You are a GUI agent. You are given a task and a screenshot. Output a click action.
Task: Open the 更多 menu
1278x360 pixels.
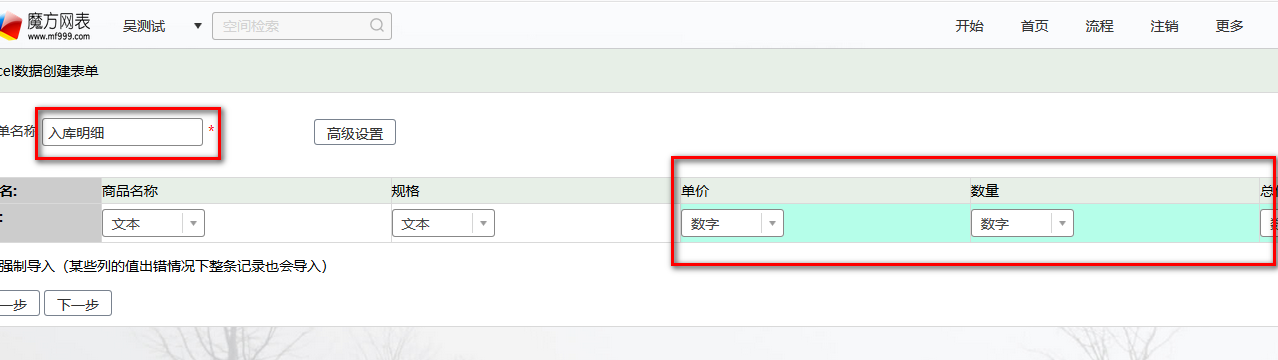click(x=1230, y=26)
